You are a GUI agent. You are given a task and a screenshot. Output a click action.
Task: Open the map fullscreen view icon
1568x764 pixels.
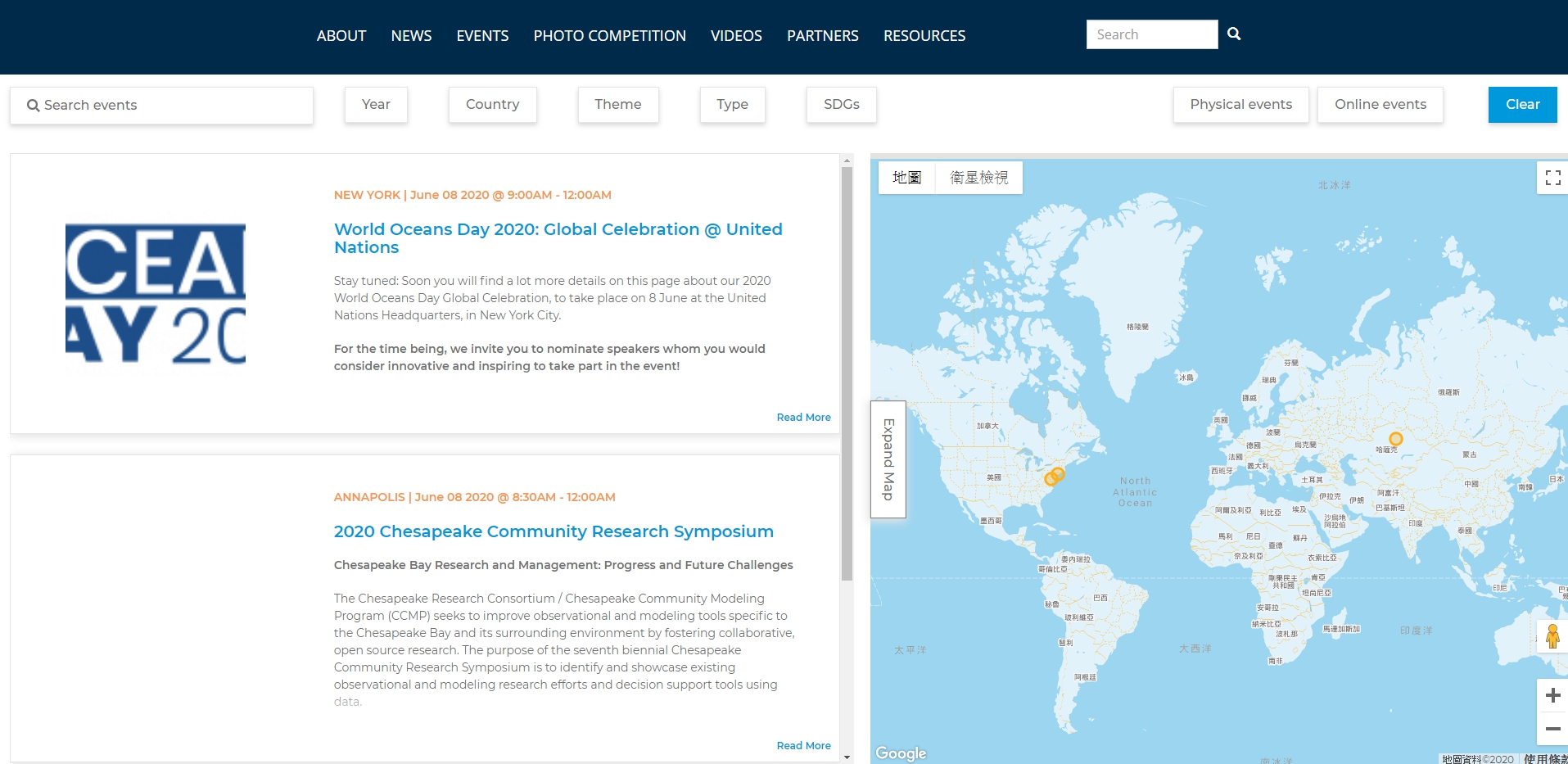(x=1552, y=177)
